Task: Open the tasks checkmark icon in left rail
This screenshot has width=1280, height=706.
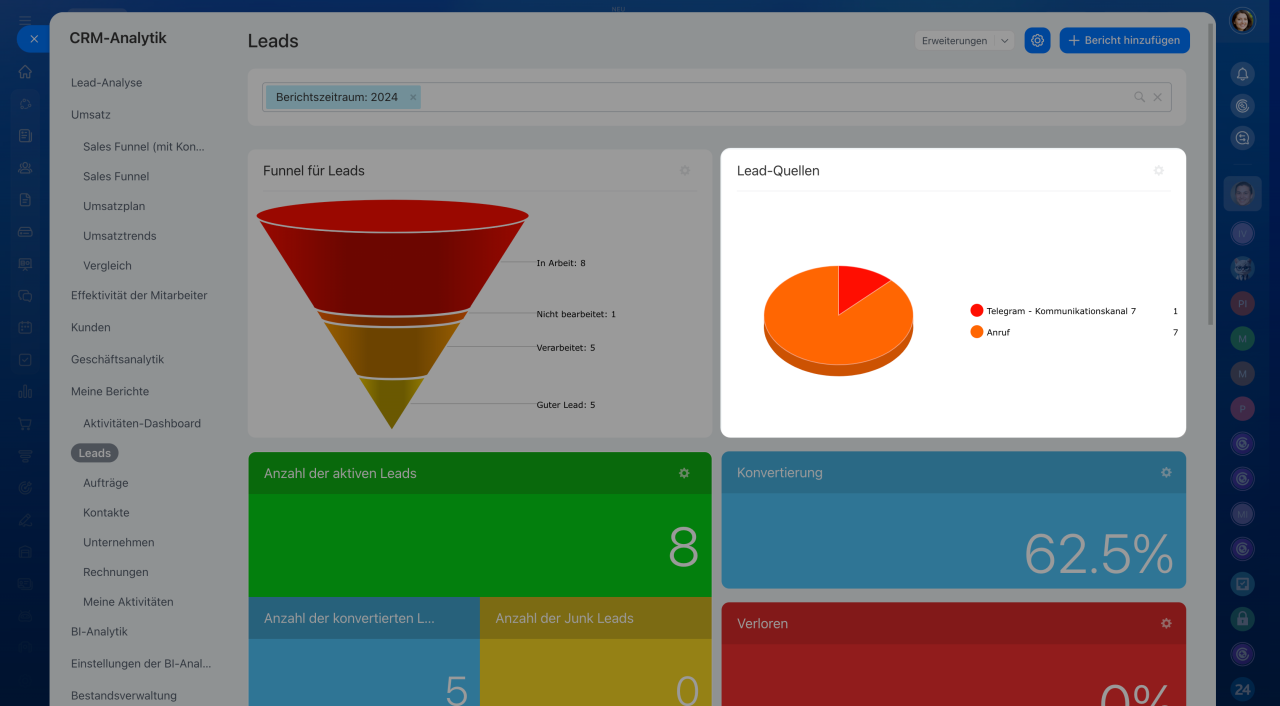Action: [x=25, y=359]
